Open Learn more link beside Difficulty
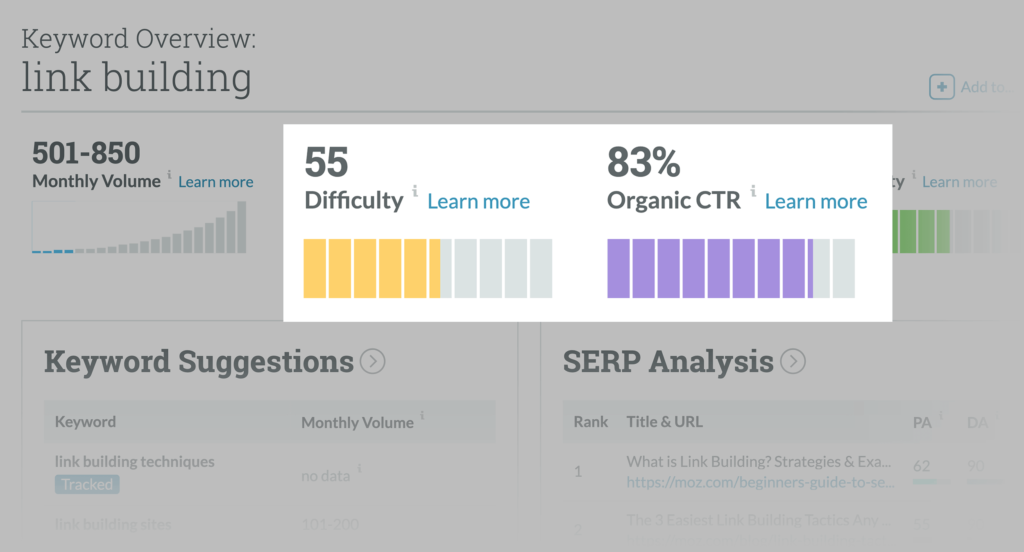The height and width of the screenshot is (552, 1024). [x=478, y=201]
